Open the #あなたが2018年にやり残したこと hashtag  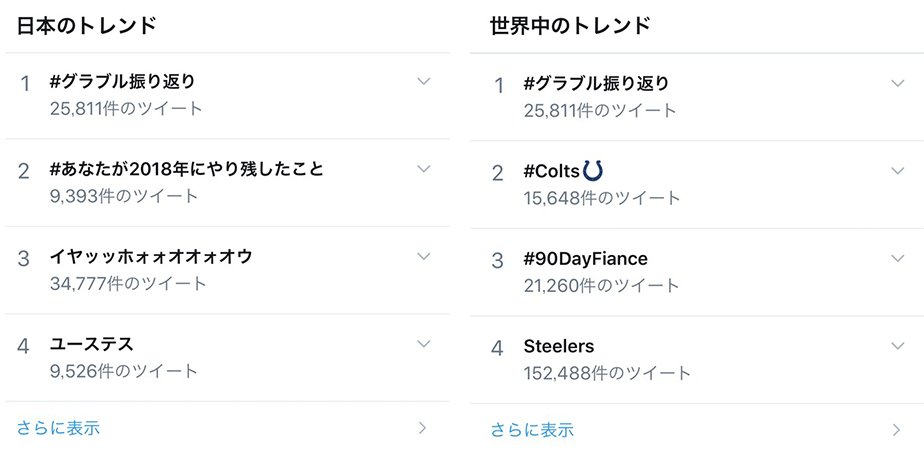[x=187, y=170]
